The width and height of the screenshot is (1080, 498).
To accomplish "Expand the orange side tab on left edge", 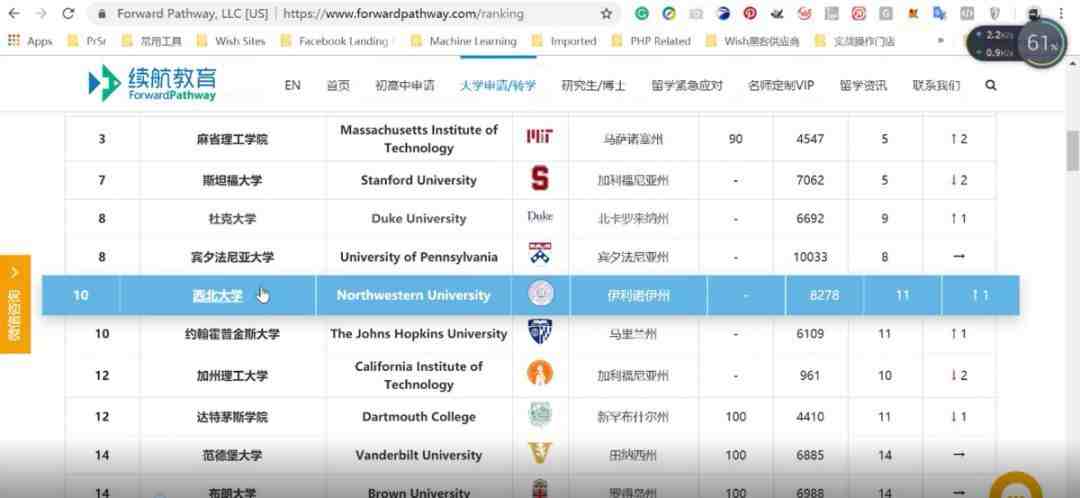I will [15, 304].
